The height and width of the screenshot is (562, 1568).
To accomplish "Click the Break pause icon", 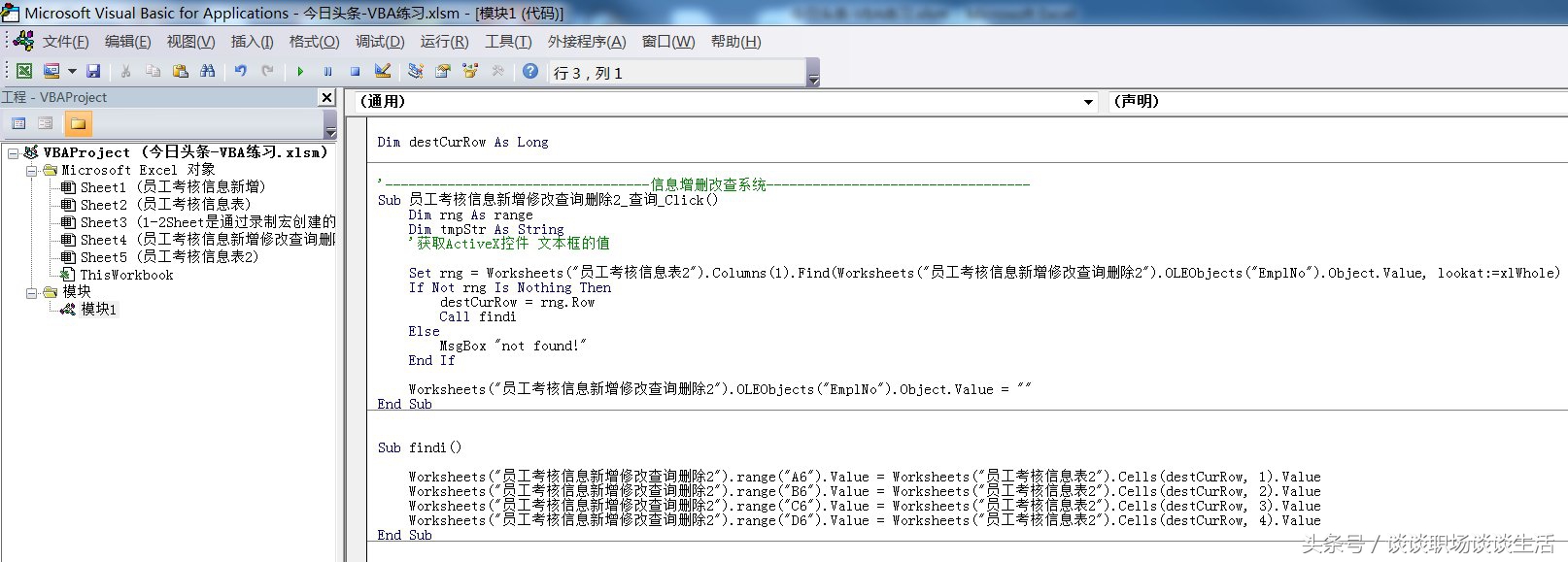I will pyautogui.click(x=327, y=71).
